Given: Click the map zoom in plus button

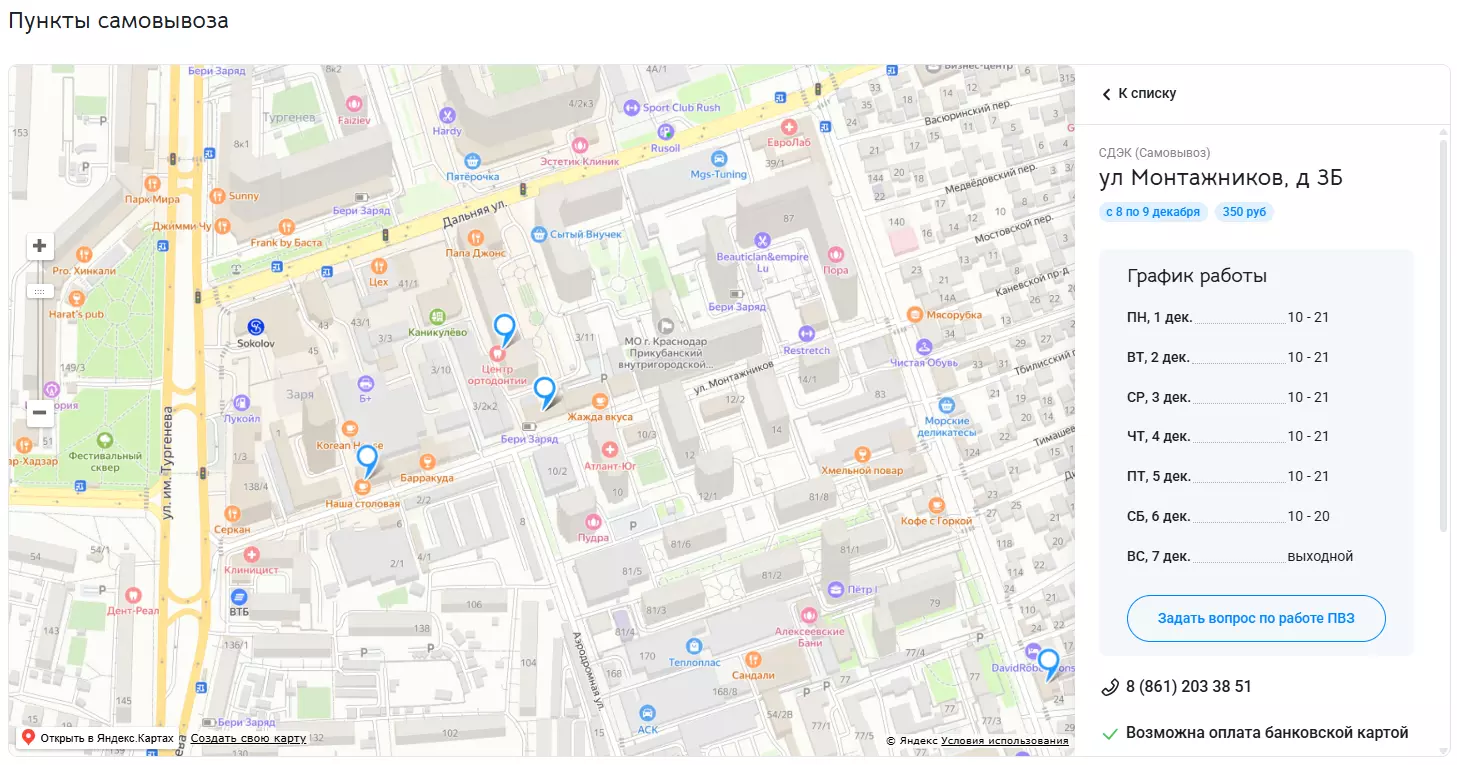Looking at the screenshot, I should [x=40, y=246].
